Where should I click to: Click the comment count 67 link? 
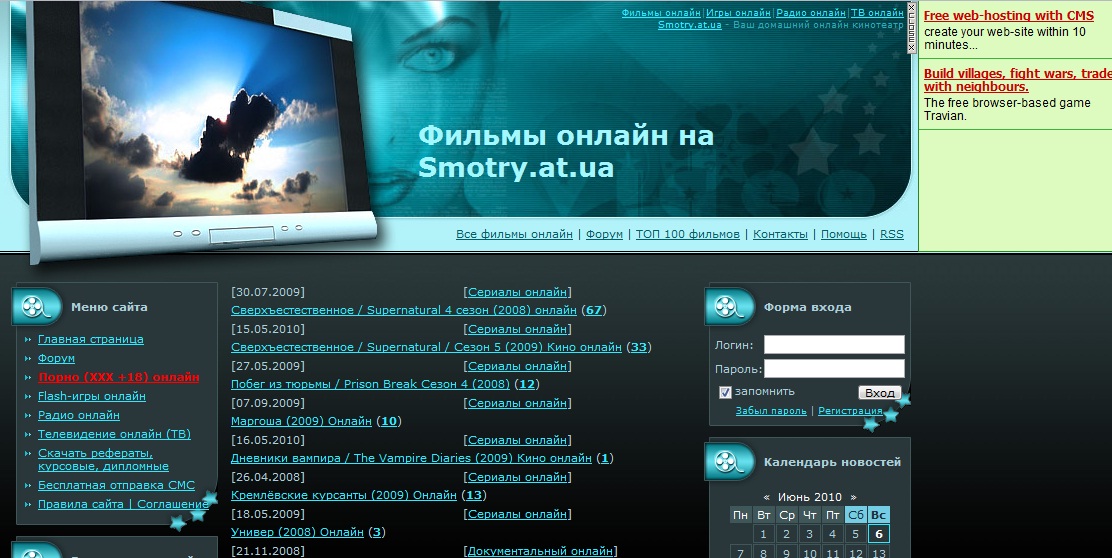click(594, 310)
